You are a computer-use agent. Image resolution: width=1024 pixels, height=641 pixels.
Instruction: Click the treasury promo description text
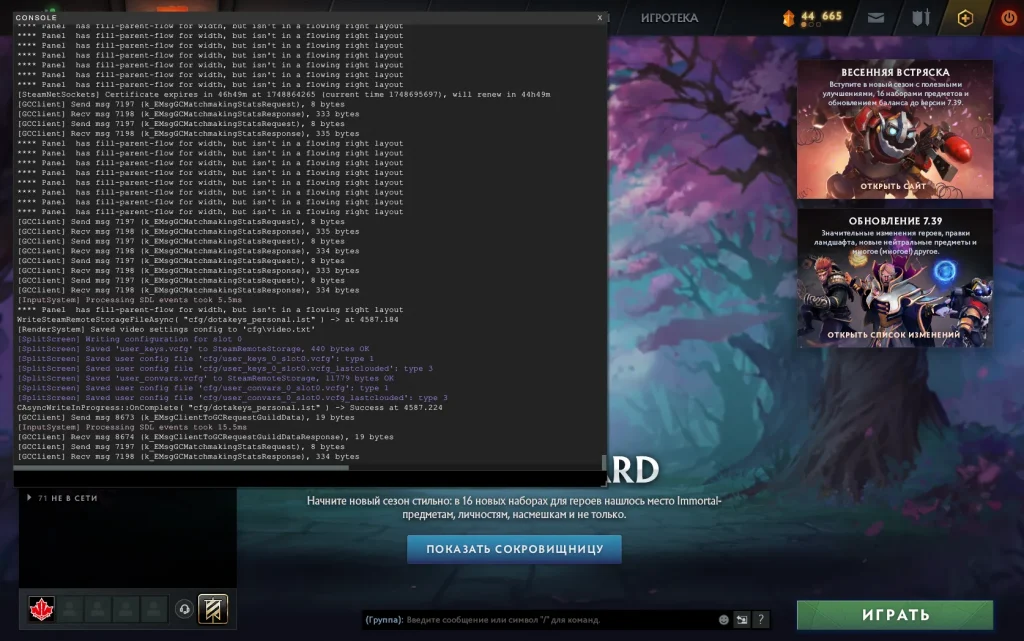pyautogui.click(x=514, y=507)
